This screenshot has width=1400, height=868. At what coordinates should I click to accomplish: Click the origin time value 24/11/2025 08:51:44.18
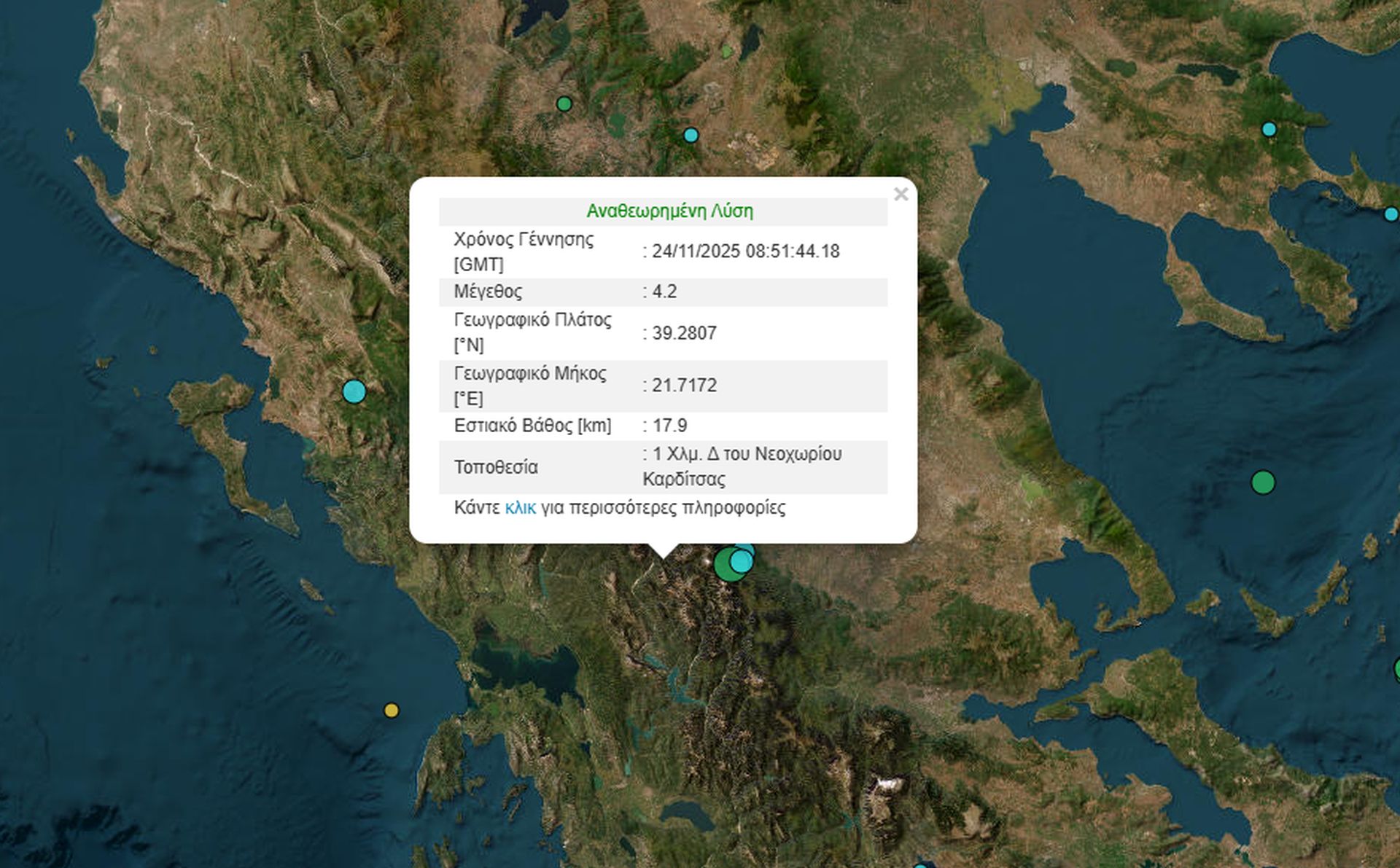[x=745, y=251]
